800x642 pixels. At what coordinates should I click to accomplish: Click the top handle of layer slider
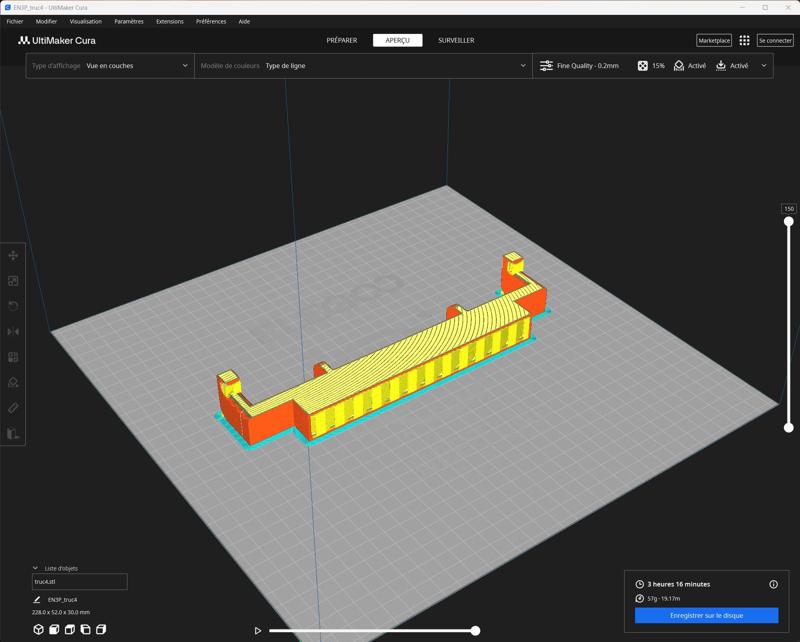click(788, 221)
